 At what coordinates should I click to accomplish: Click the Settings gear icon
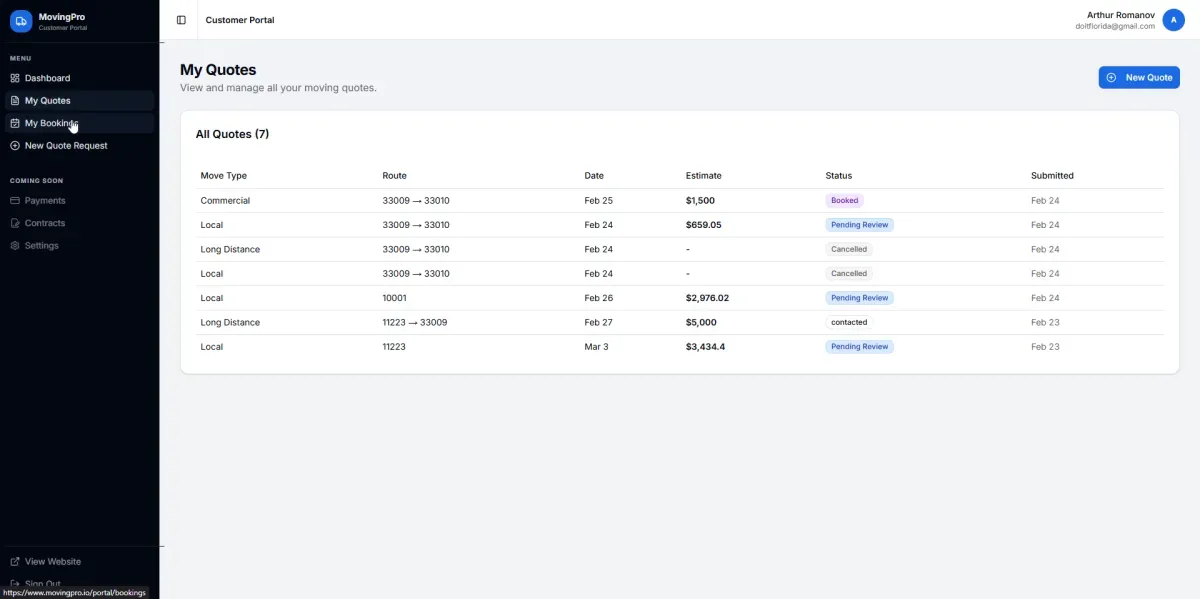point(15,246)
